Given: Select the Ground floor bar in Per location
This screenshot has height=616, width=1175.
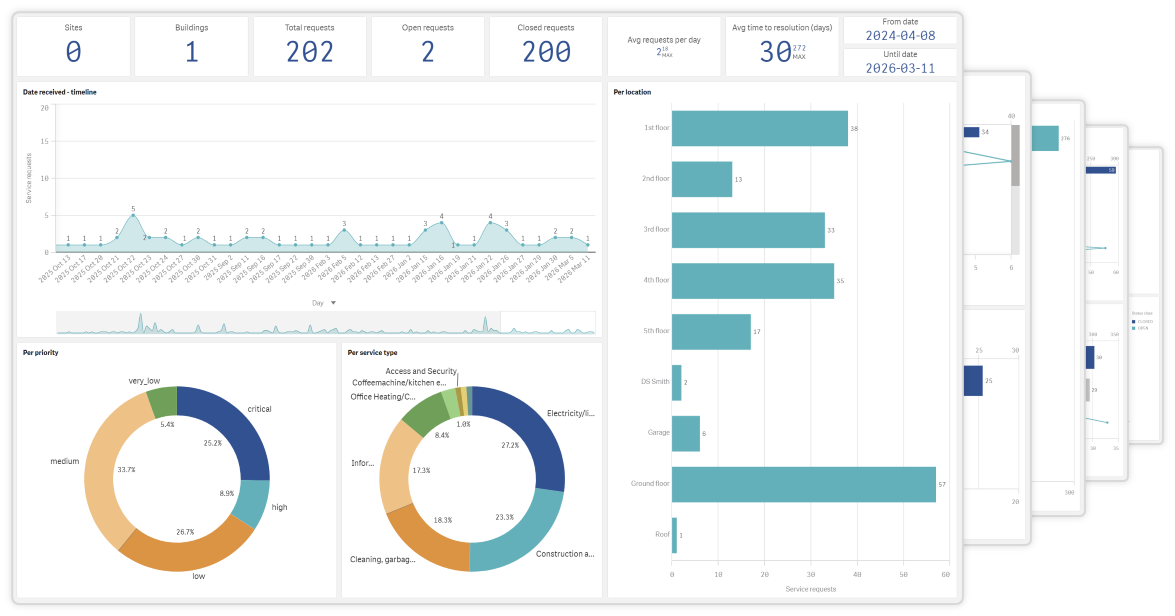Looking at the screenshot, I should [803, 484].
